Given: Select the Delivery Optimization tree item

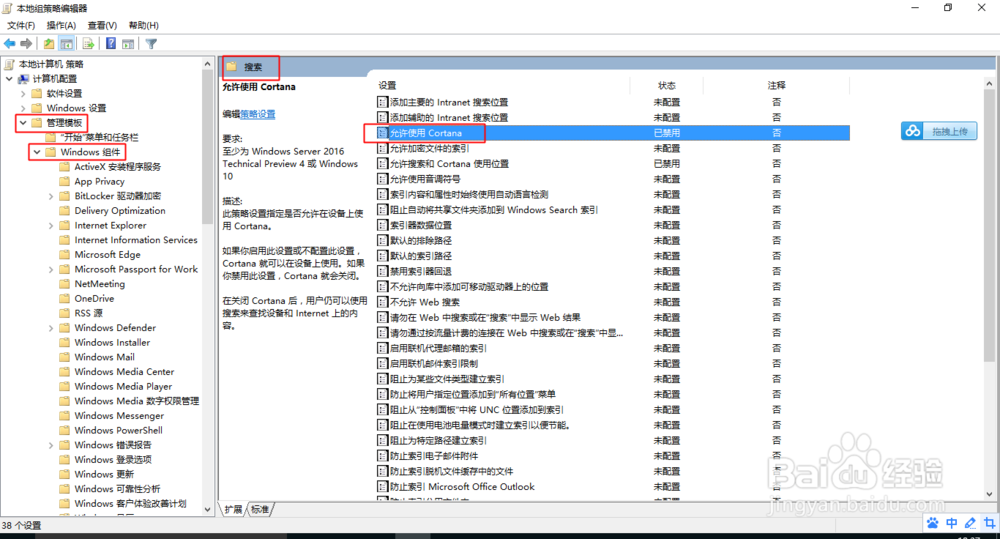Looking at the screenshot, I should click(x=120, y=210).
